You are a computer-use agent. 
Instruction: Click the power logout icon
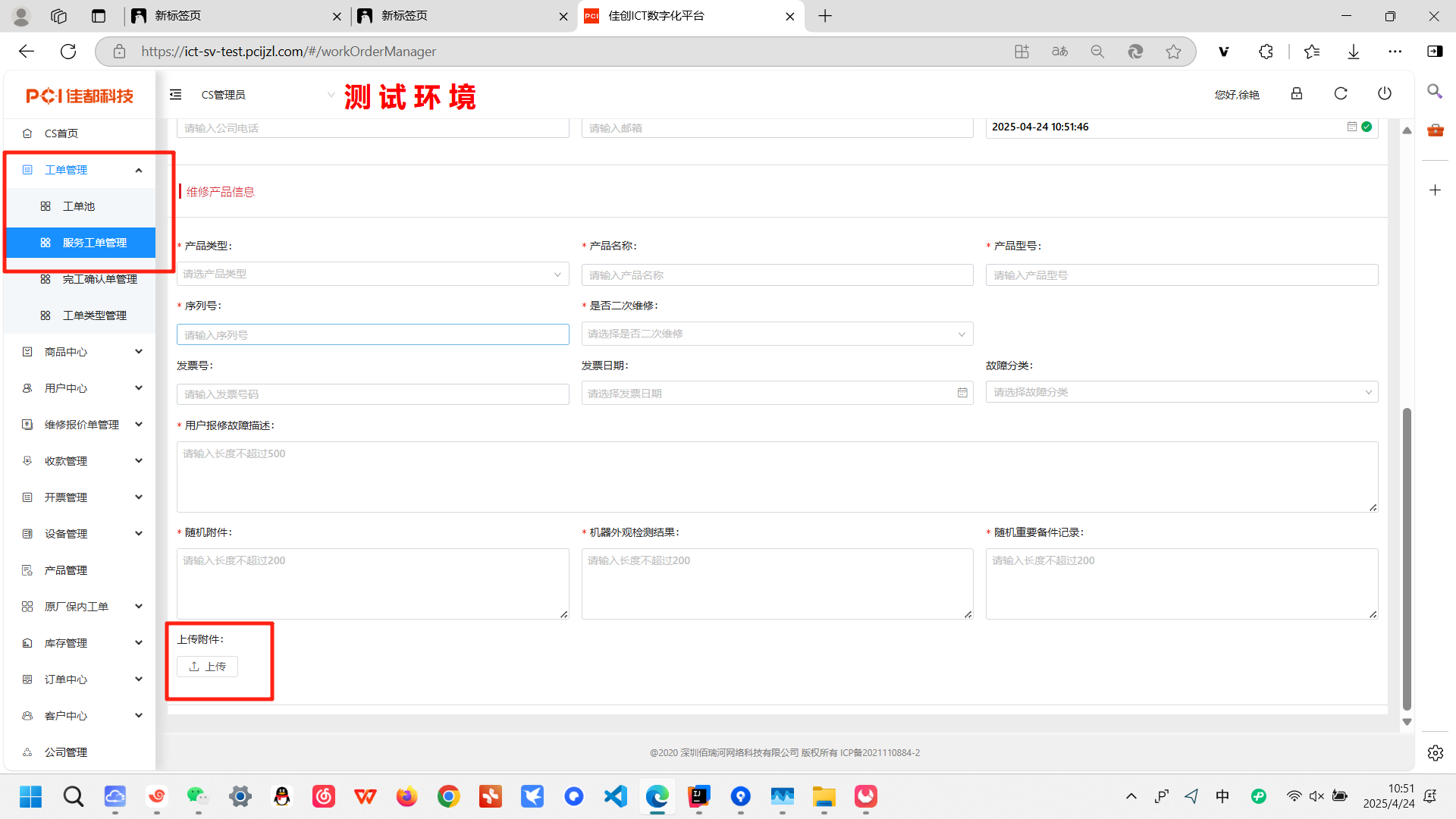1385,93
